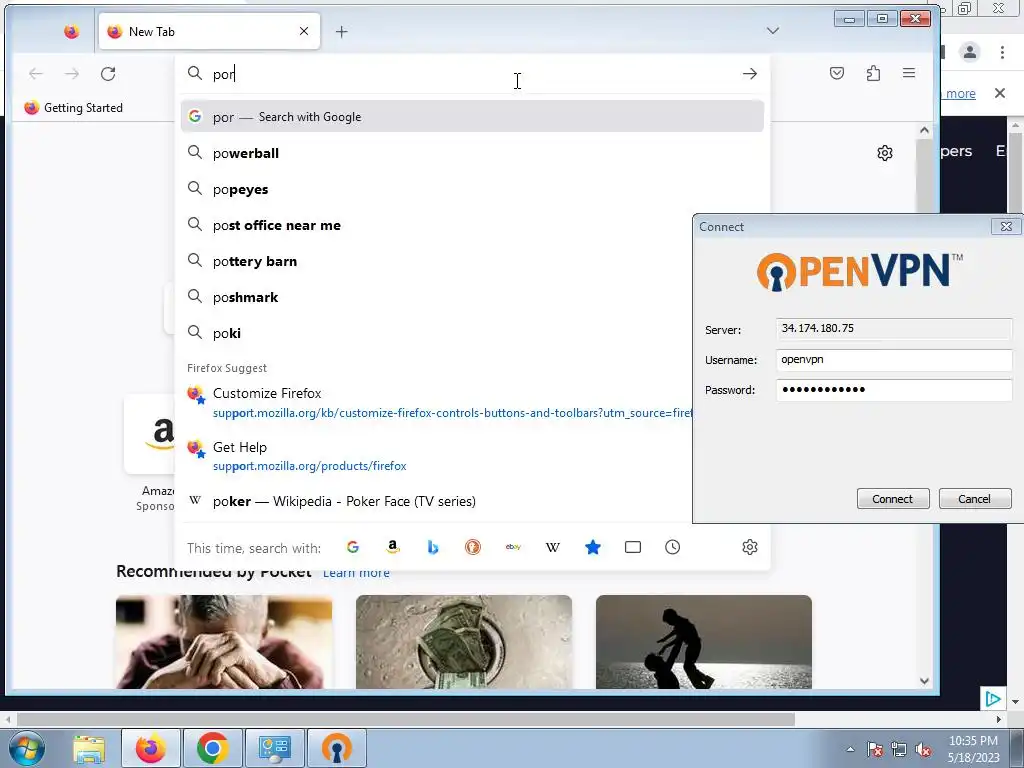Choose the powerball suggestion

(x=472, y=153)
